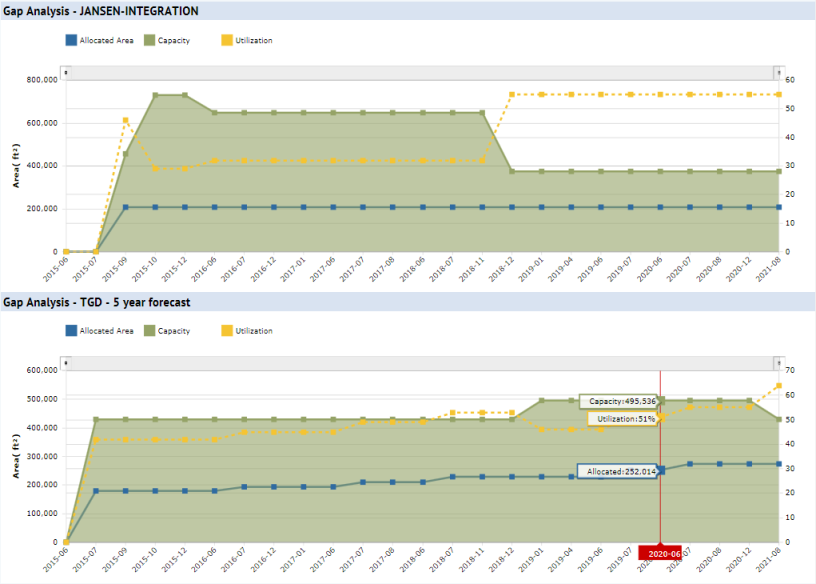Screen dimensions: 816x584
Task: Click the Gap Analysis - JANSEN-INTEGRATION title
Action: pos(101,11)
